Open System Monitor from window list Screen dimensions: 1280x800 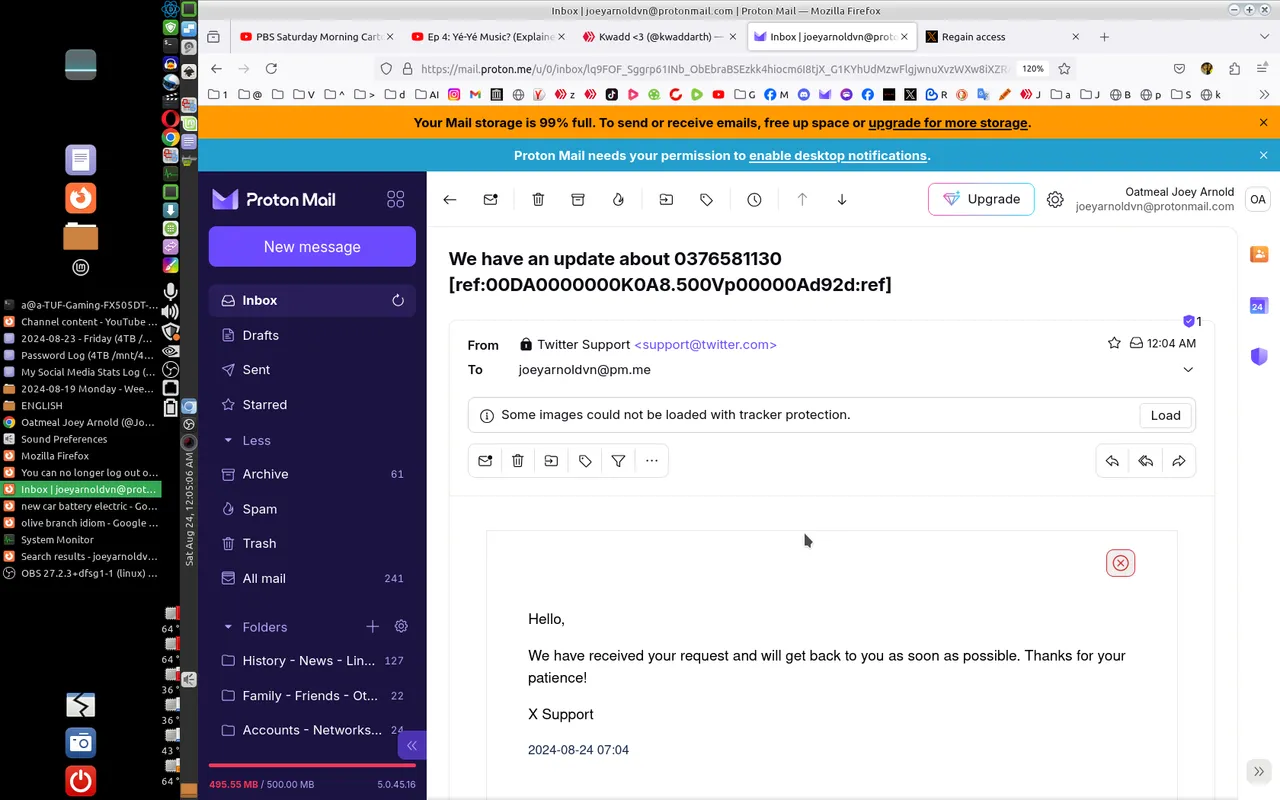click(80, 539)
